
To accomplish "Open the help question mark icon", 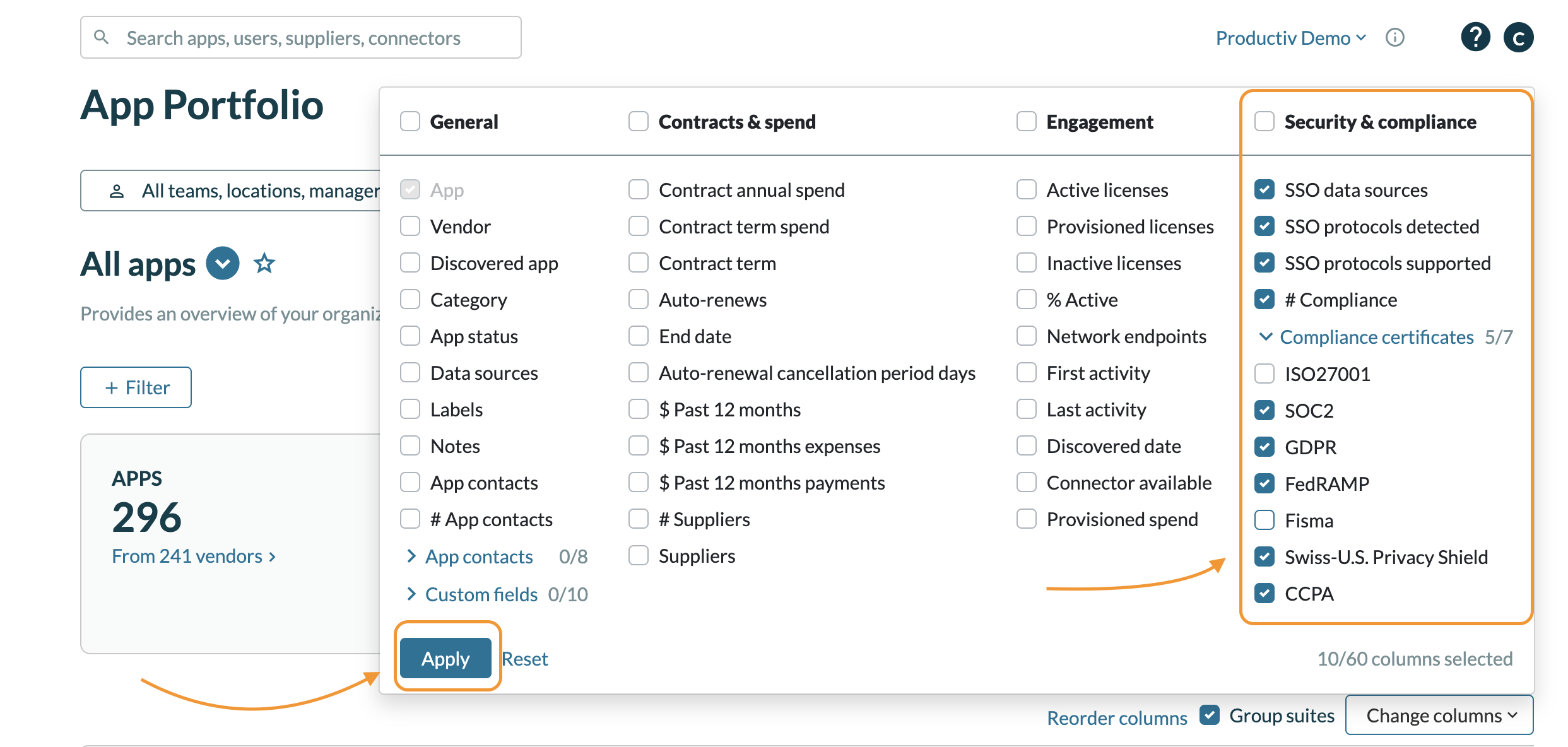I will click(x=1475, y=37).
